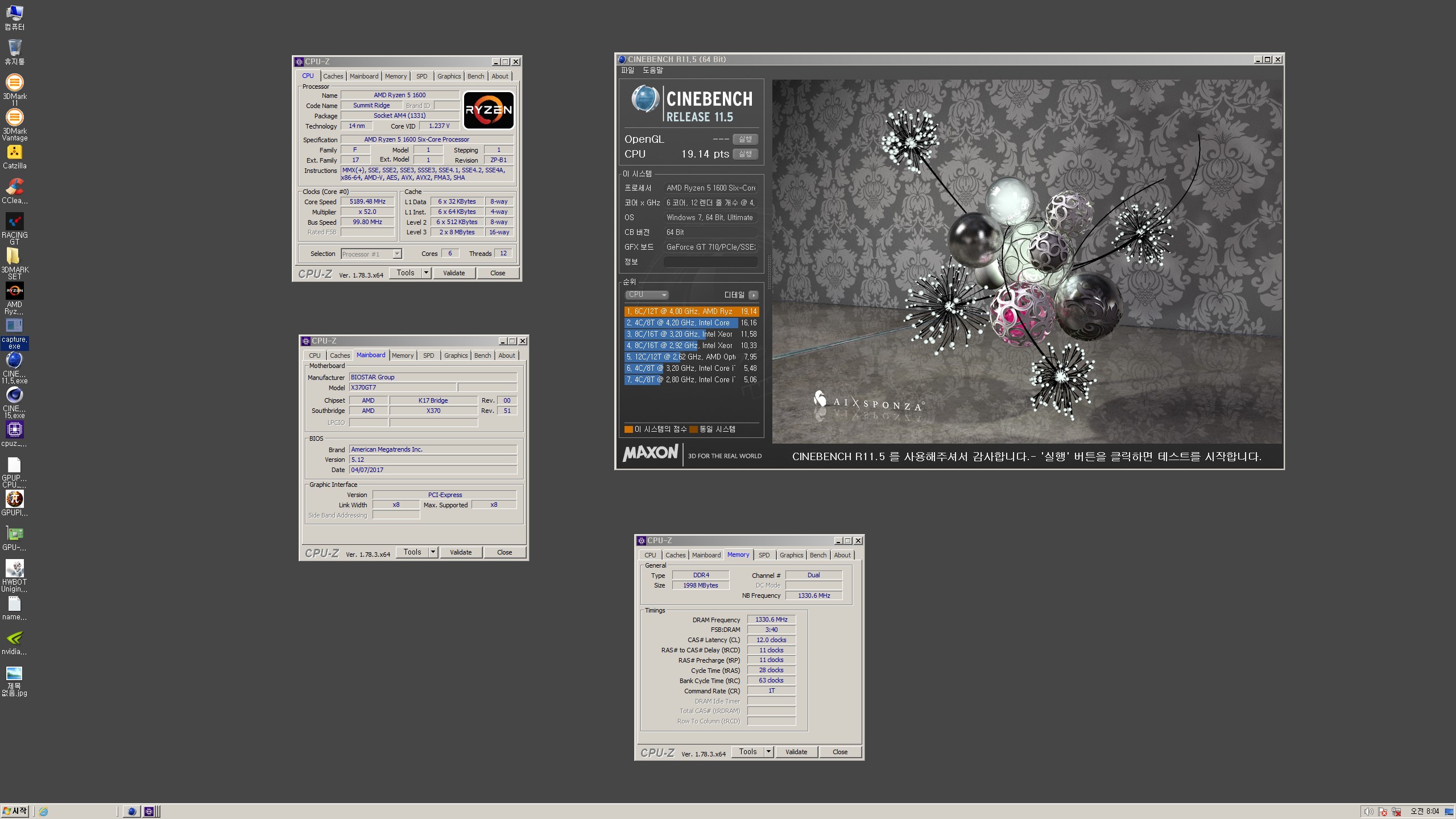Open the Catzilla desktop icon
Viewport: 1456px width, 819px height.
[x=14, y=156]
